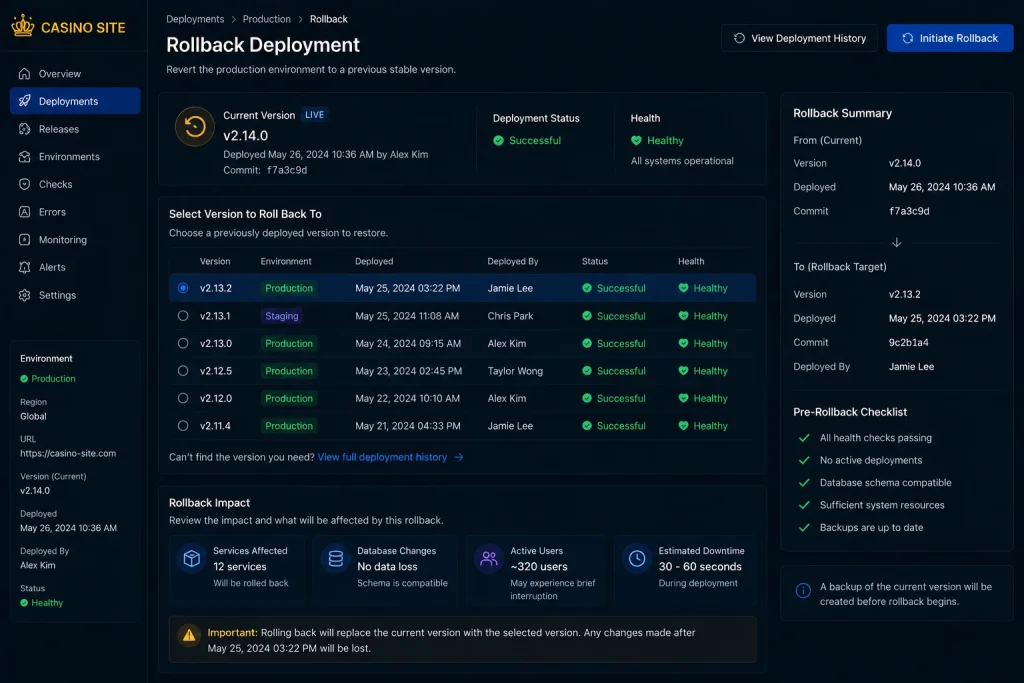
Task: Click the info icon beside backup note
Action: point(803,591)
